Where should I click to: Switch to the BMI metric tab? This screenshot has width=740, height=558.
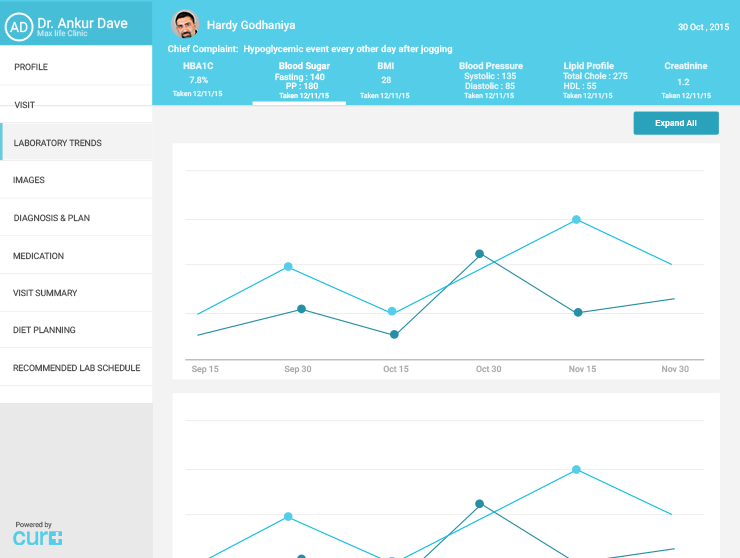[385, 80]
